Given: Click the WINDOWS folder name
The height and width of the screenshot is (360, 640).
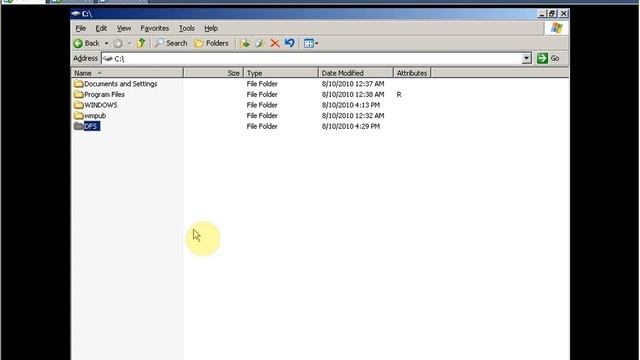Looking at the screenshot, I should pyautogui.click(x=101, y=105).
